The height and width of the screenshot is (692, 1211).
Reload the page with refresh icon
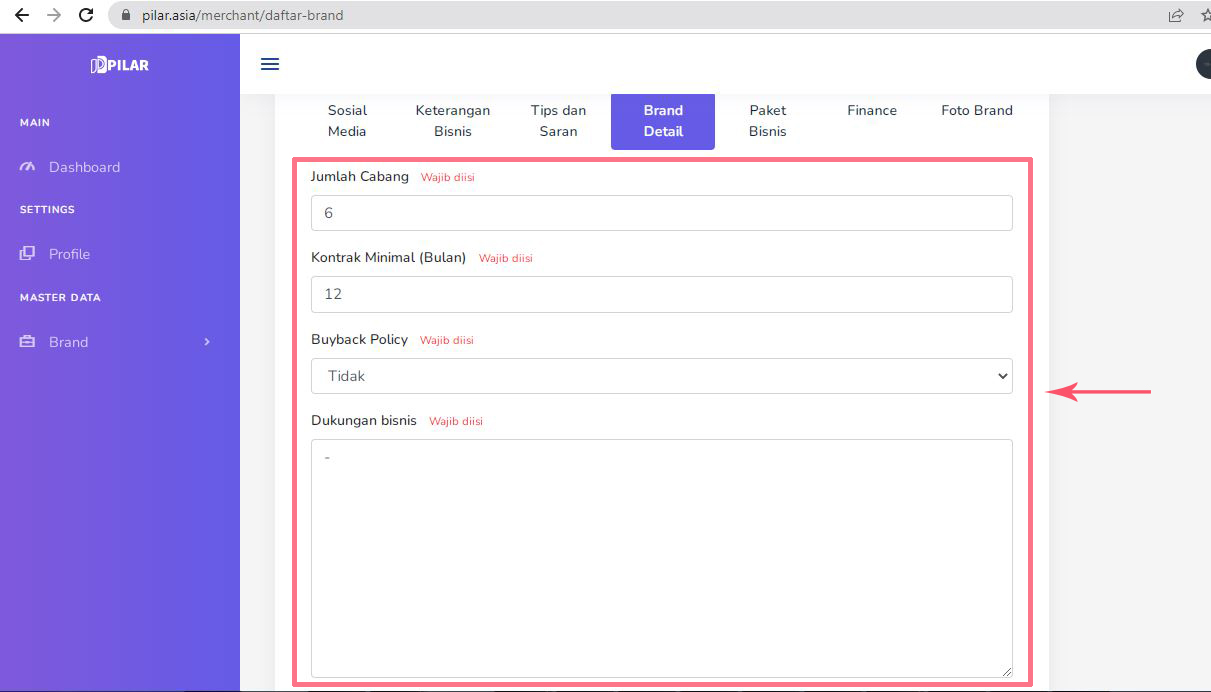86,15
